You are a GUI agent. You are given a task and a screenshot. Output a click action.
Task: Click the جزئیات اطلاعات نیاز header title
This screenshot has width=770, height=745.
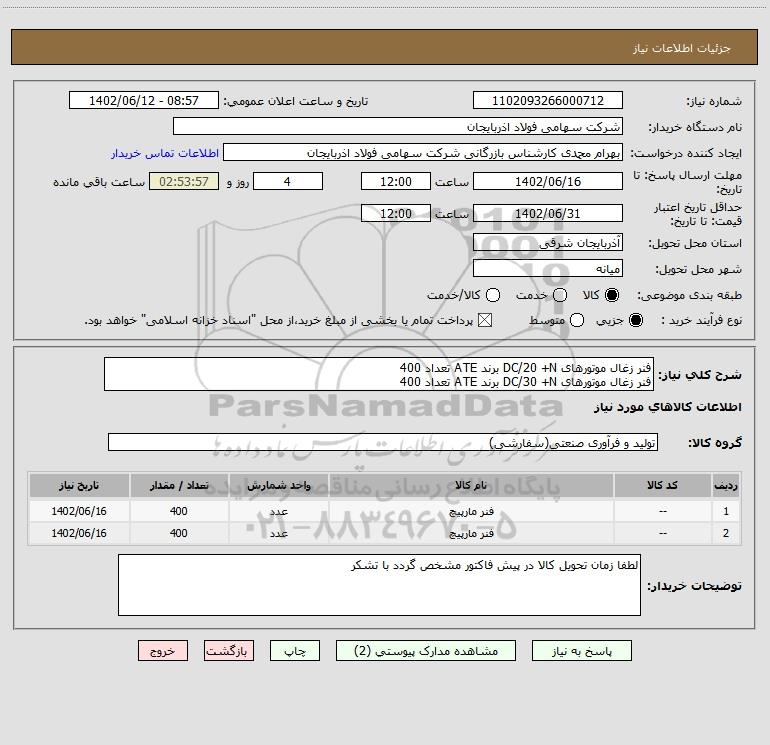point(682,48)
